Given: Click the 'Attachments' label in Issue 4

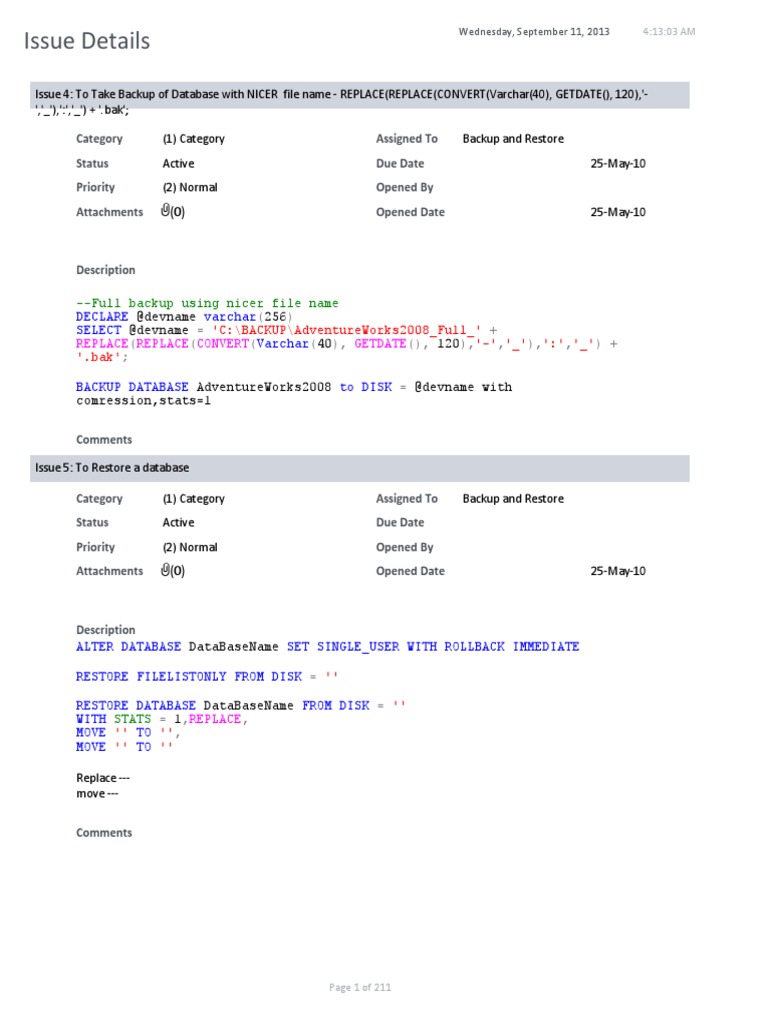Looking at the screenshot, I should 109,212.
